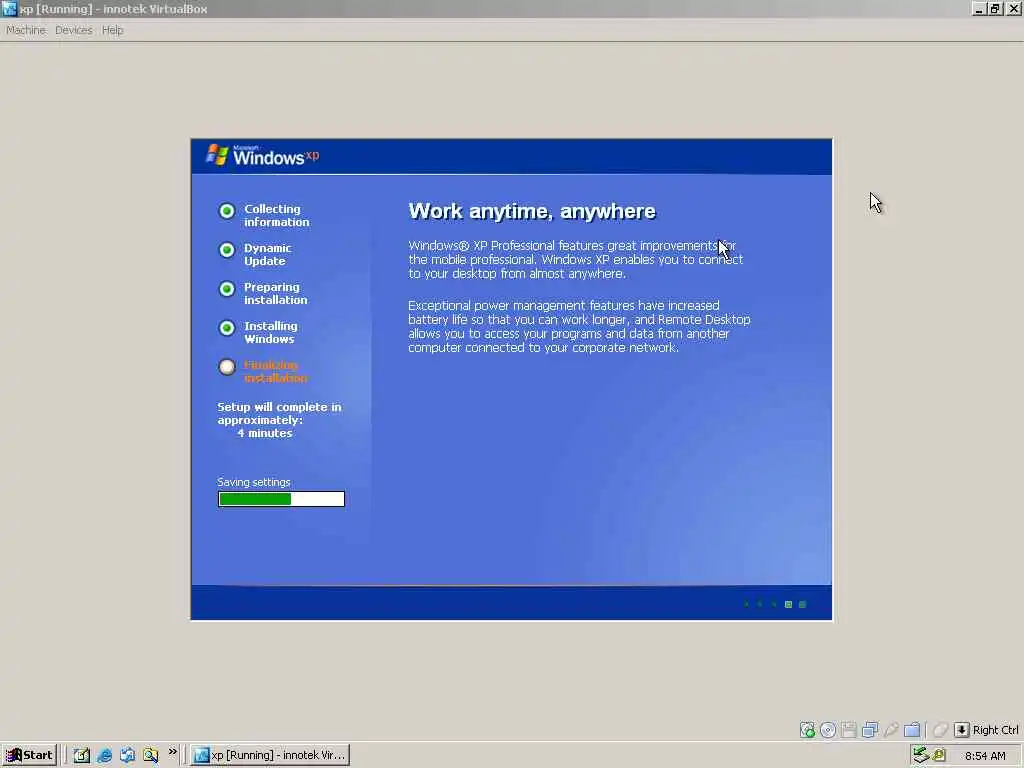Click the shared folders status icon
The width and height of the screenshot is (1024, 768).
(912, 729)
